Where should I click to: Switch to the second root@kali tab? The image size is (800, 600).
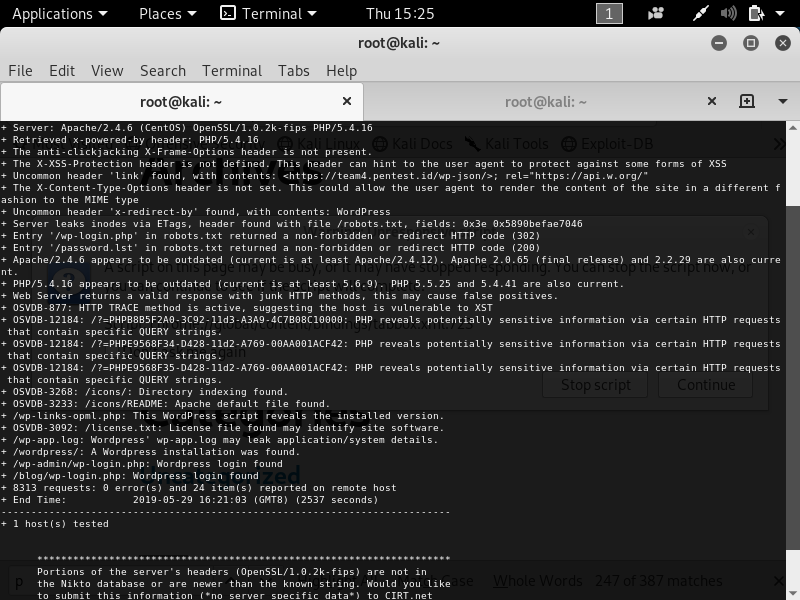(x=545, y=102)
